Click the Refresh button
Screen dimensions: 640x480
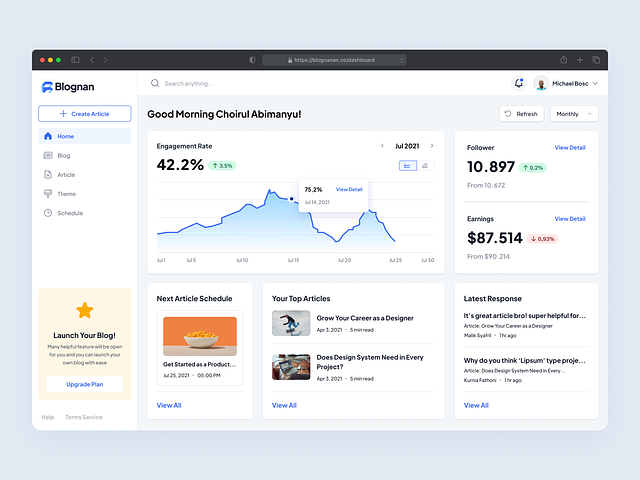tap(521, 114)
